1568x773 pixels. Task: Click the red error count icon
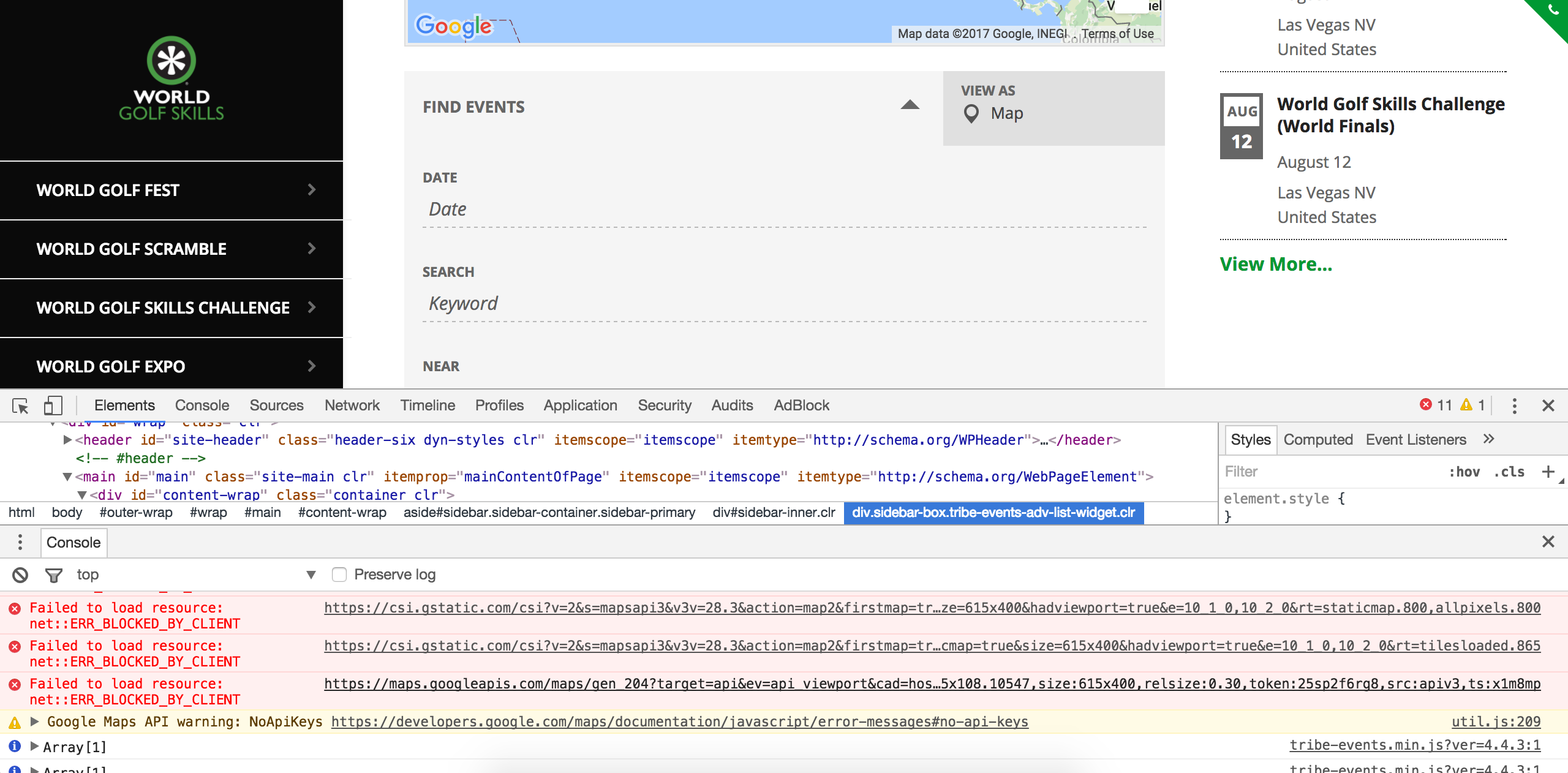[1426, 405]
